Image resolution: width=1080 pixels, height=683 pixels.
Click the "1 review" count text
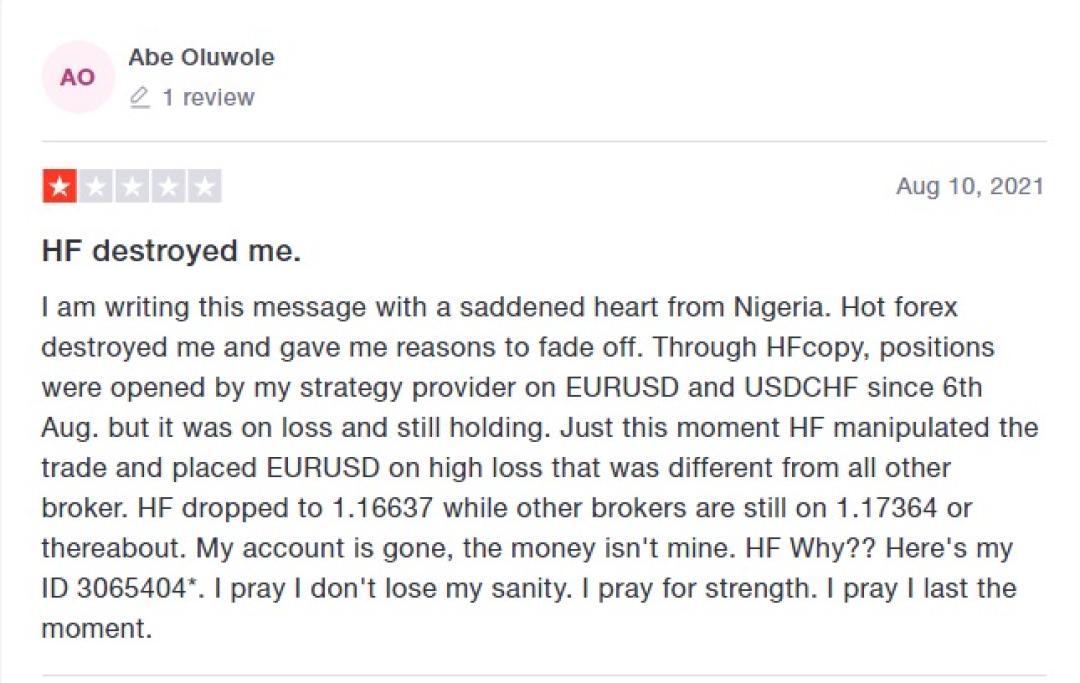pos(208,98)
